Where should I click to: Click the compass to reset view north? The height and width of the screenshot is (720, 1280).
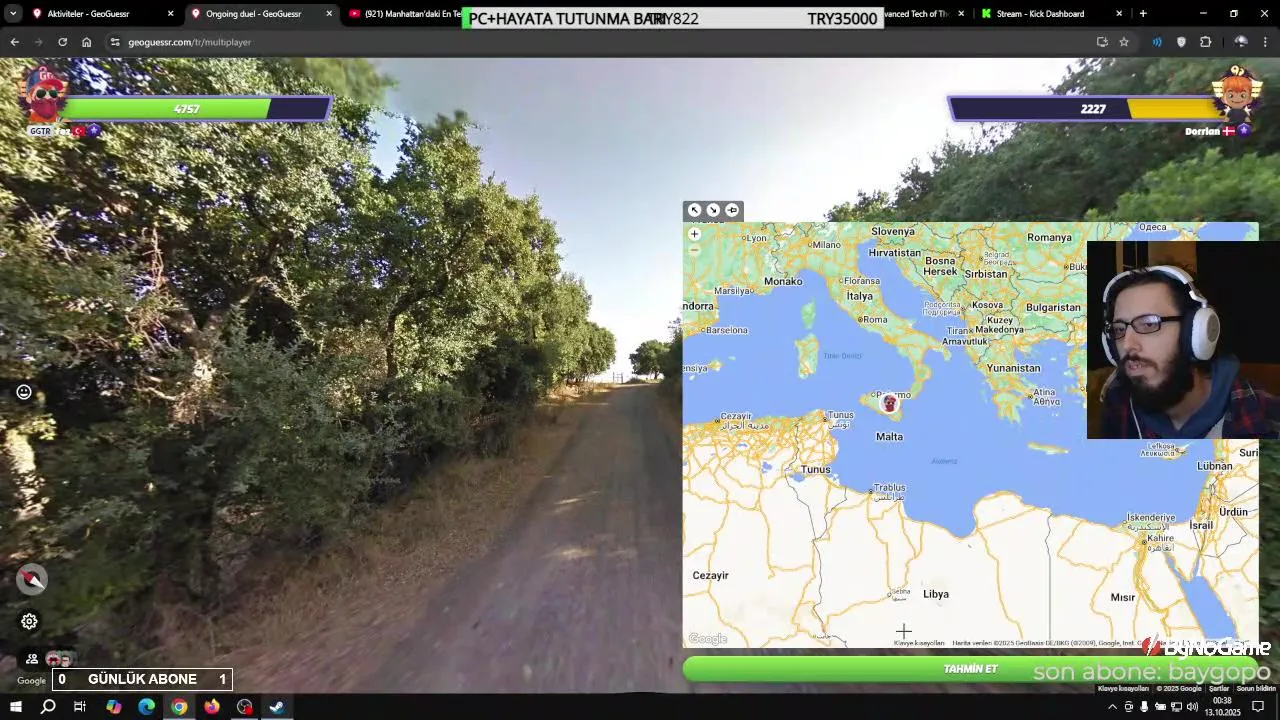point(31,579)
